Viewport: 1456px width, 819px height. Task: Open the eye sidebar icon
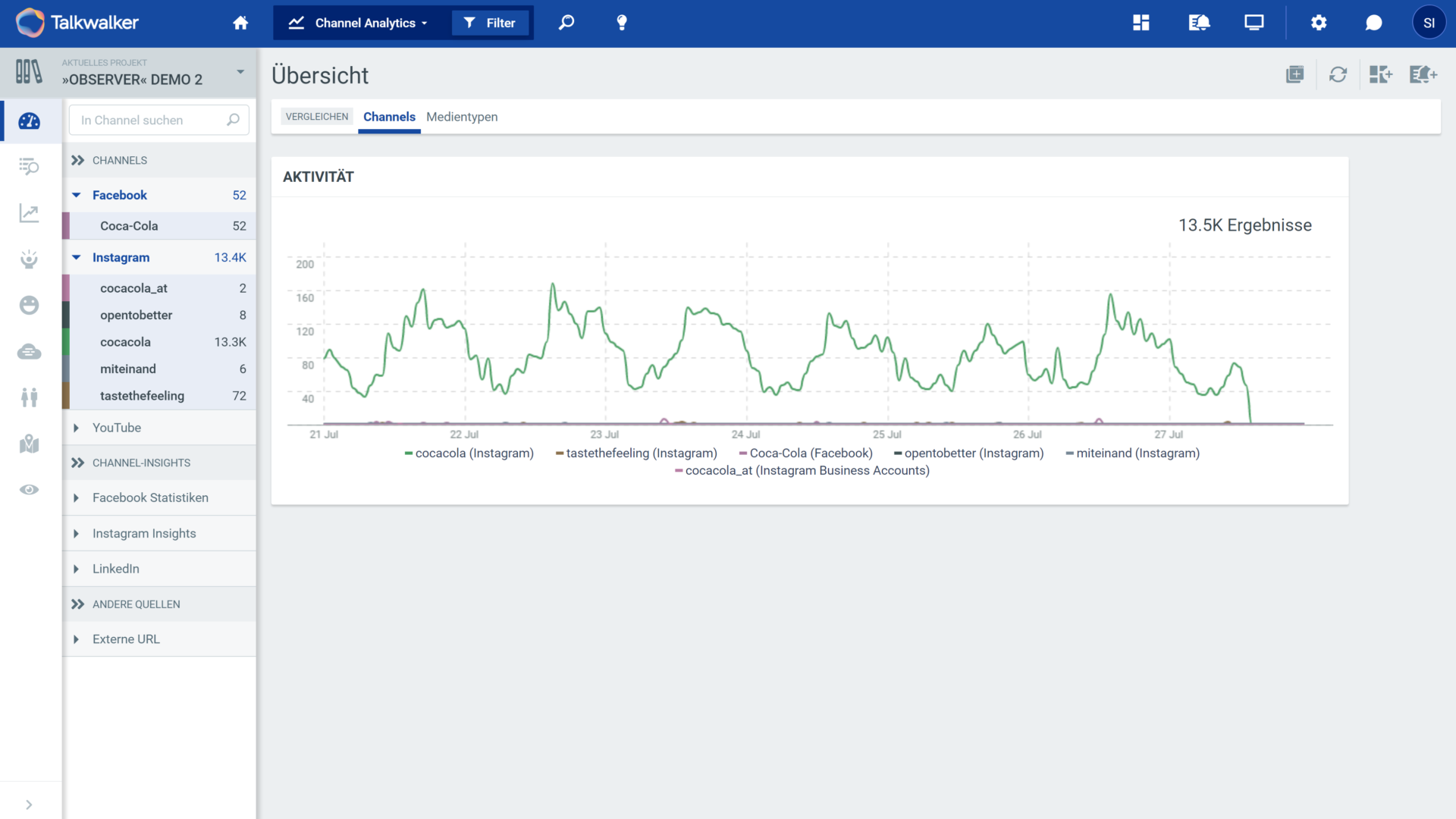point(29,490)
